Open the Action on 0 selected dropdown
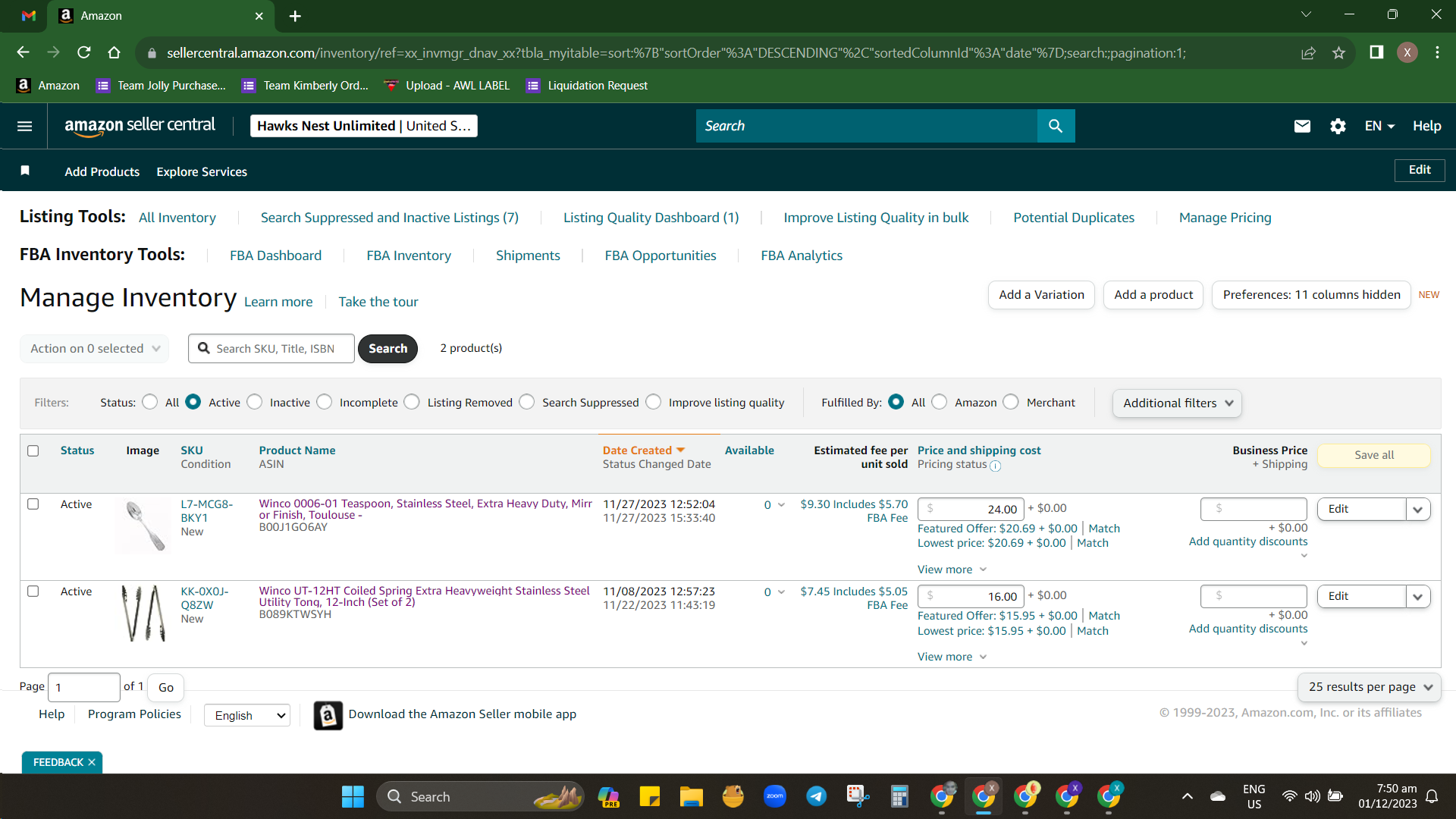Image resolution: width=1456 pixels, height=819 pixels. tap(95, 349)
